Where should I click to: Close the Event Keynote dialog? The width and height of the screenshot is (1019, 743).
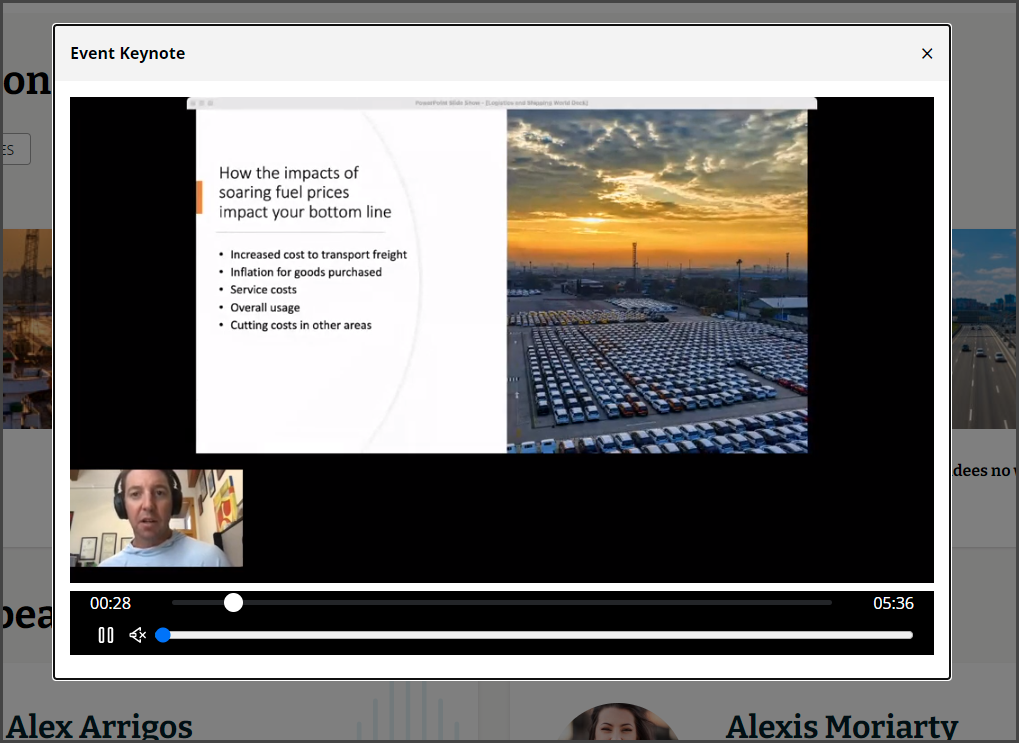pos(927,54)
